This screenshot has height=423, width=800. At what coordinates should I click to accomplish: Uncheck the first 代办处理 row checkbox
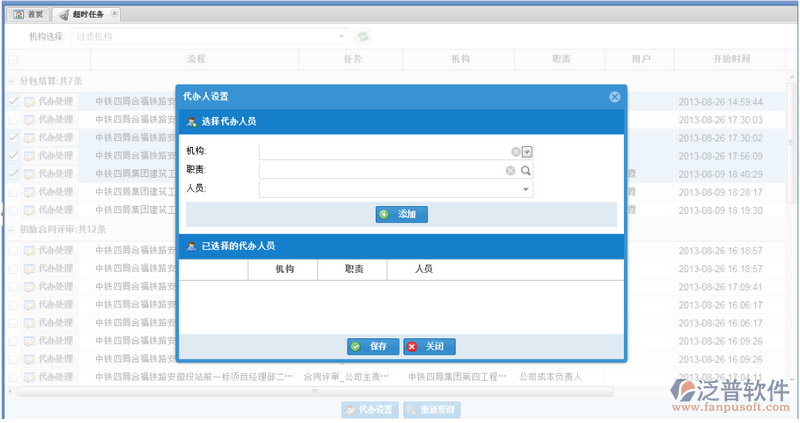click(x=13, y=102)
